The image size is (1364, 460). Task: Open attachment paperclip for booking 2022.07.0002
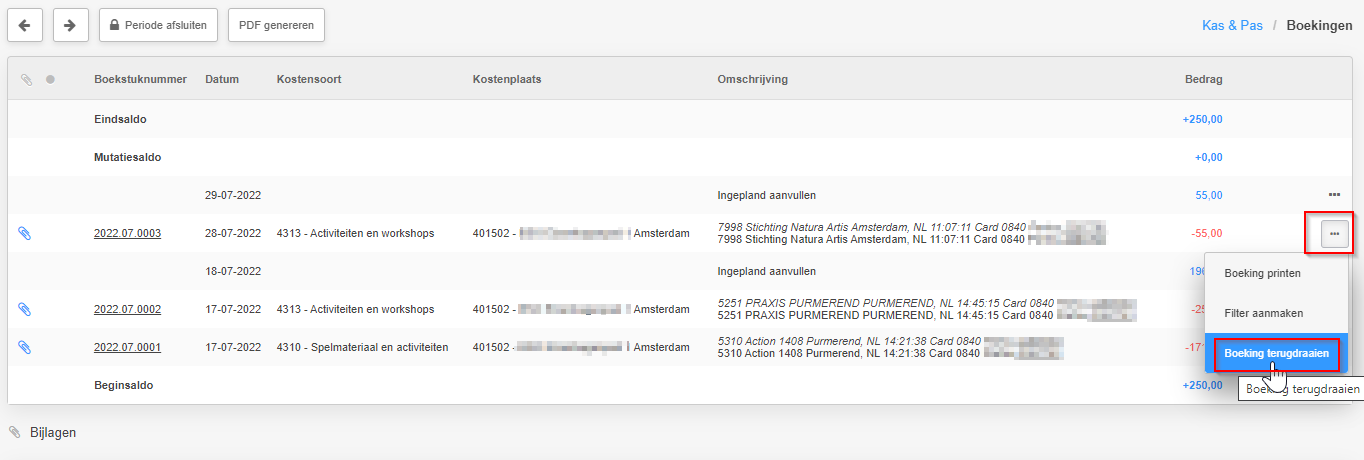(26, 309)
